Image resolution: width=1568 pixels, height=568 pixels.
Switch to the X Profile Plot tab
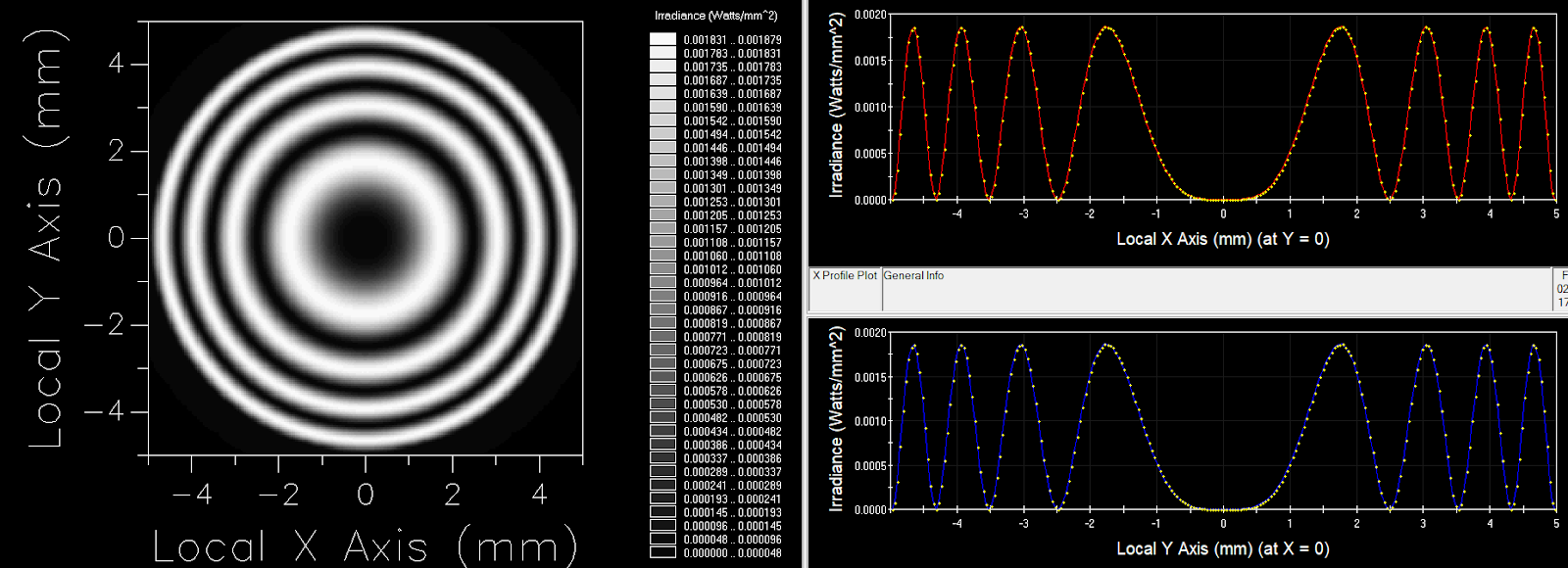pyautogui.click(x=844, y=276)
